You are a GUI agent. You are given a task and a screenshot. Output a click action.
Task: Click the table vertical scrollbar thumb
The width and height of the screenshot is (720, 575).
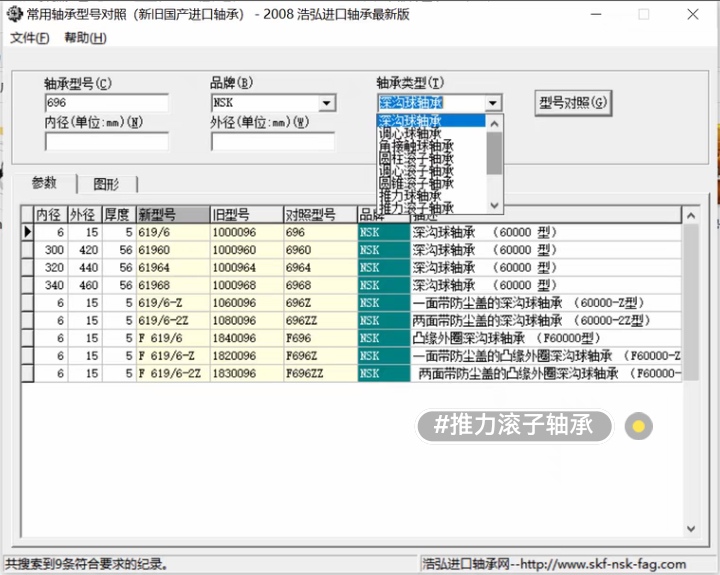[x=691, y=302]
